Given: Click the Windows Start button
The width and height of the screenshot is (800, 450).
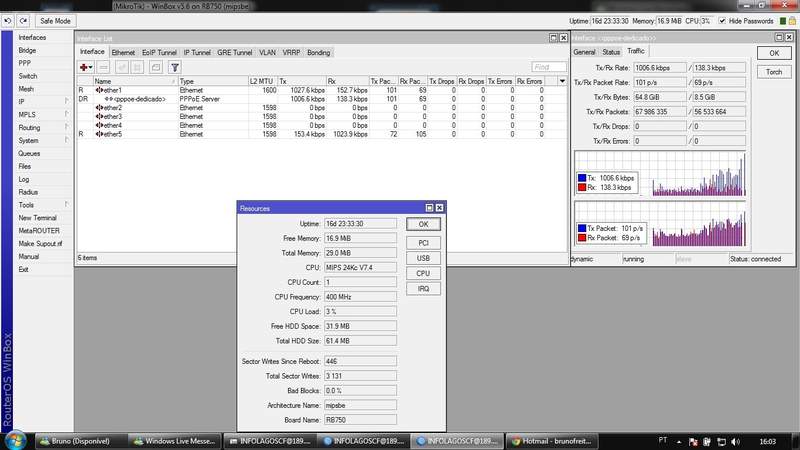Looking at the screenshot, I should (x=15, y=441).
